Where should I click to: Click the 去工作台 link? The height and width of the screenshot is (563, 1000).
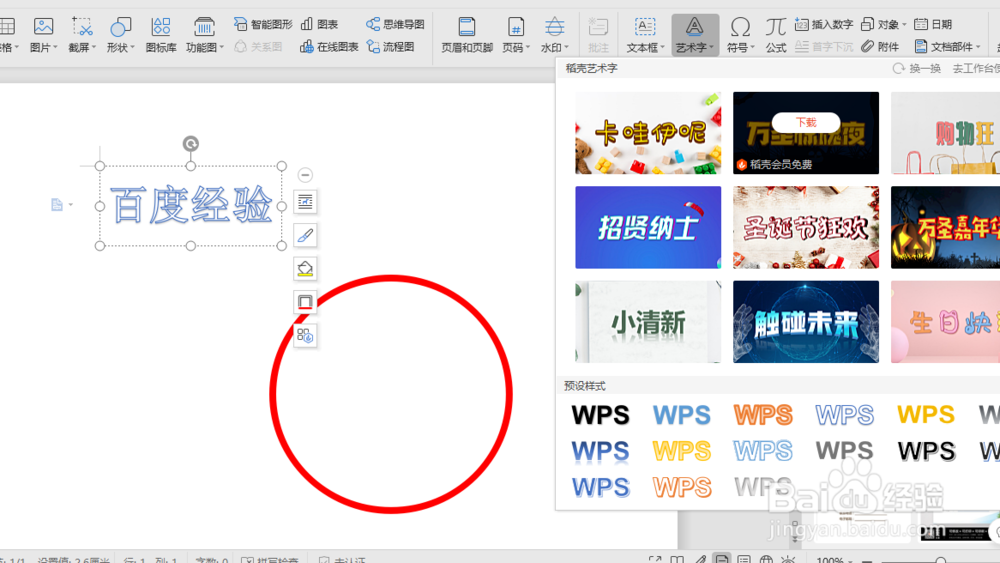[976, 68]
